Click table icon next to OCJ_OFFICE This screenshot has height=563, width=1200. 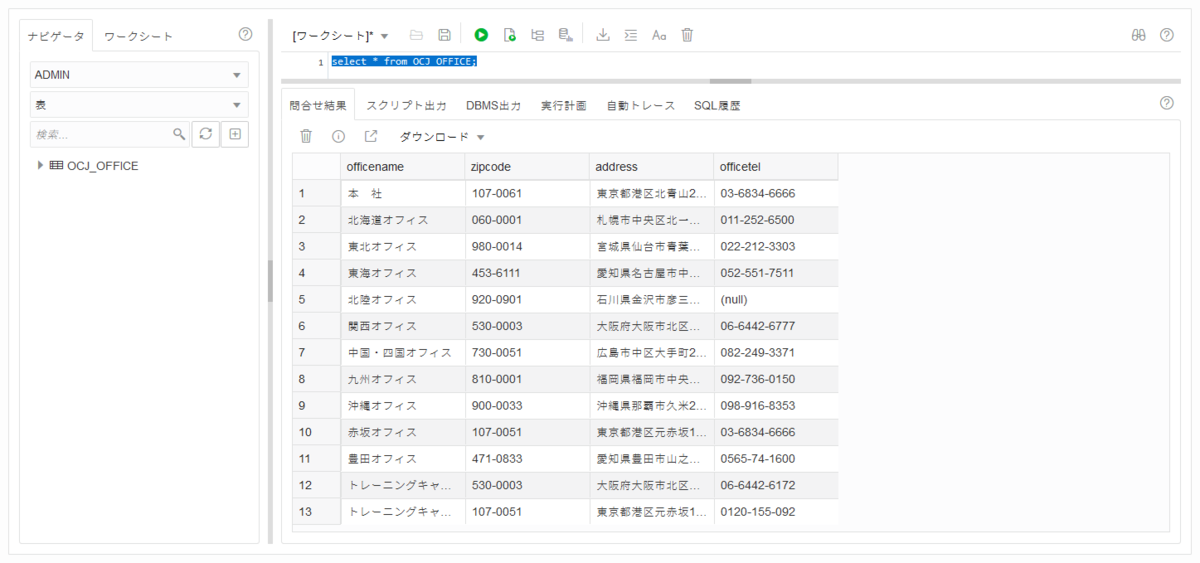[x=56, y=166]
